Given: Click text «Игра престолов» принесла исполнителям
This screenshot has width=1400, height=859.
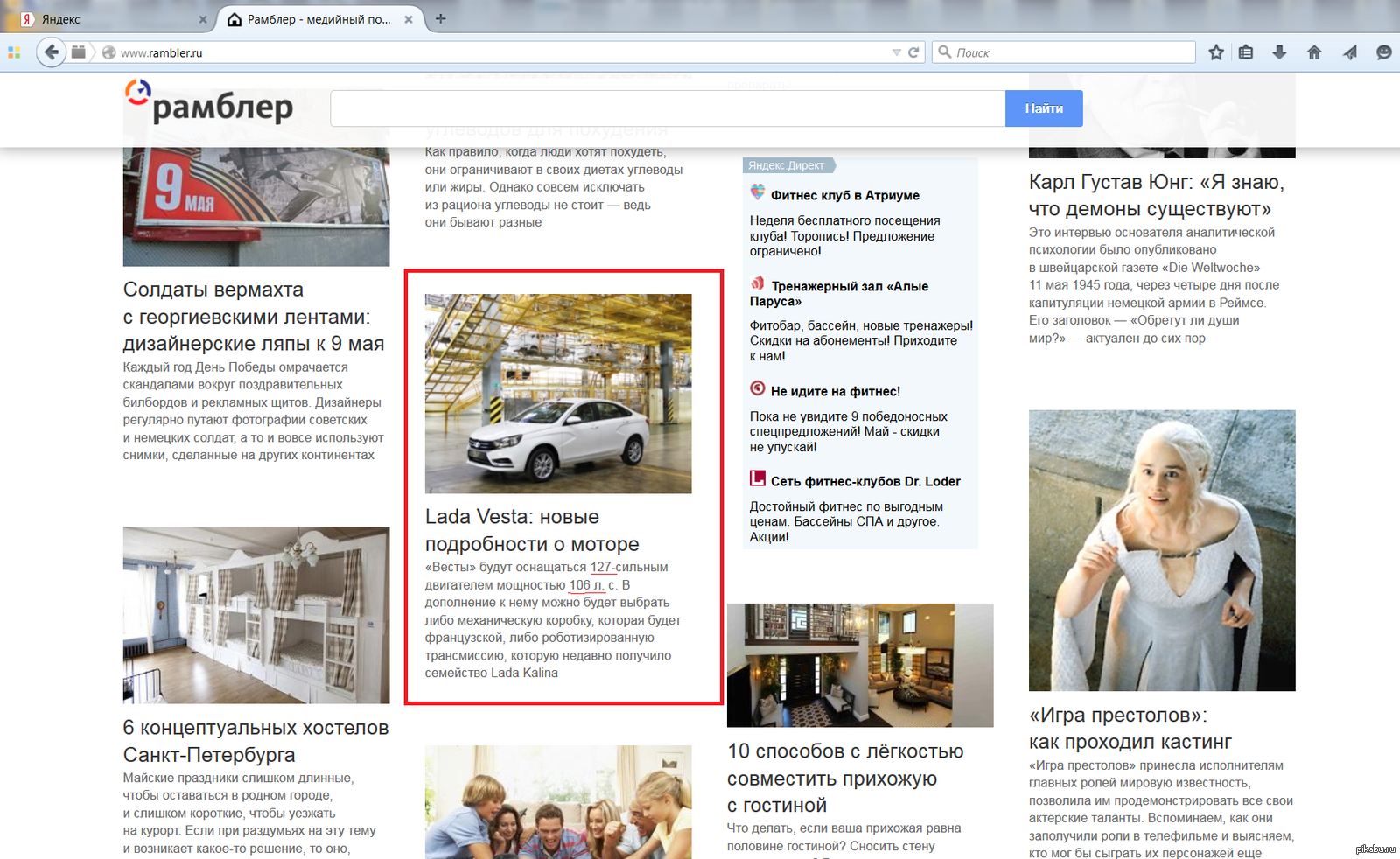Looking at the screenshot, I should tap(1156, 765).
